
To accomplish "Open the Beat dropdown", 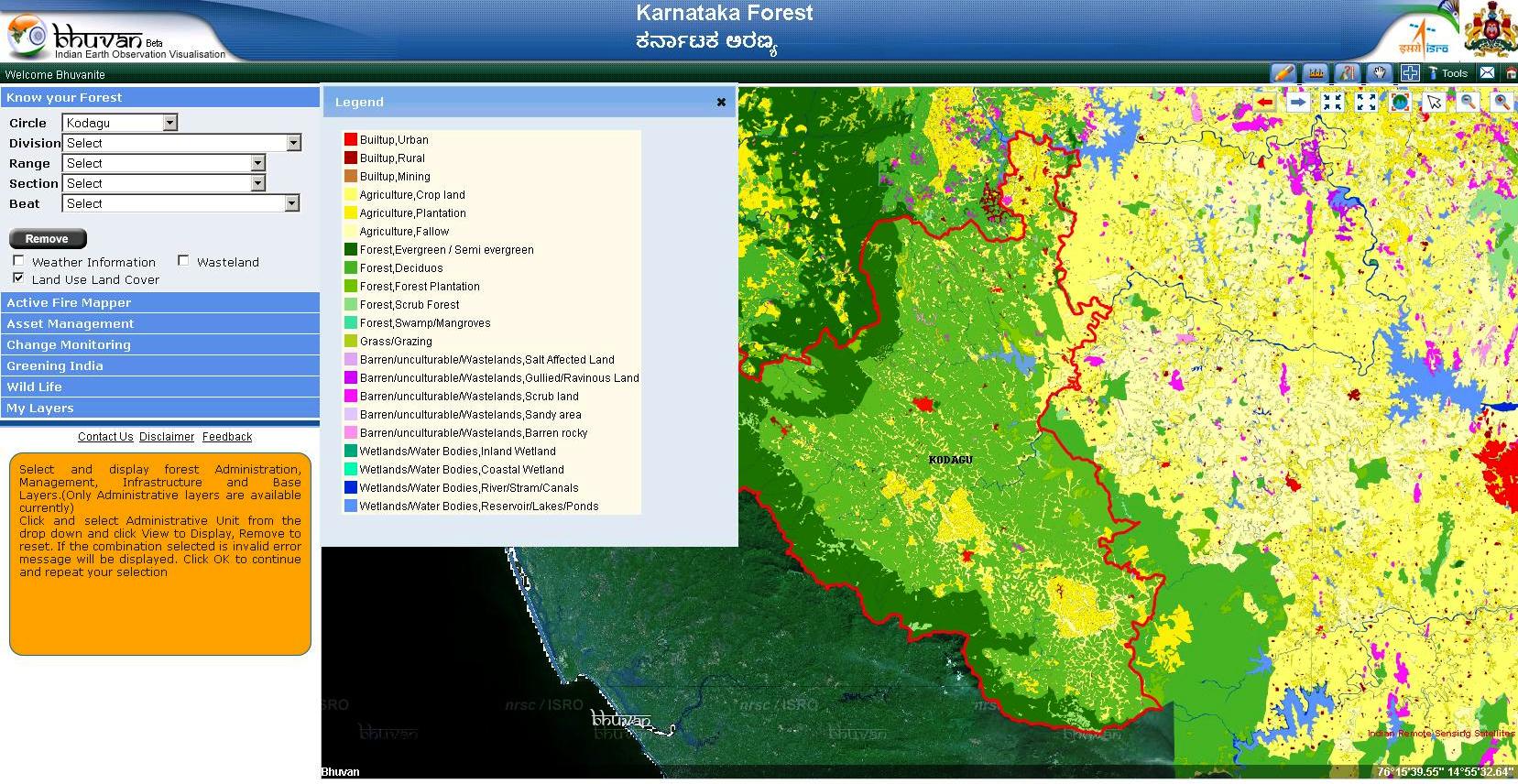I will click(180, 203).
